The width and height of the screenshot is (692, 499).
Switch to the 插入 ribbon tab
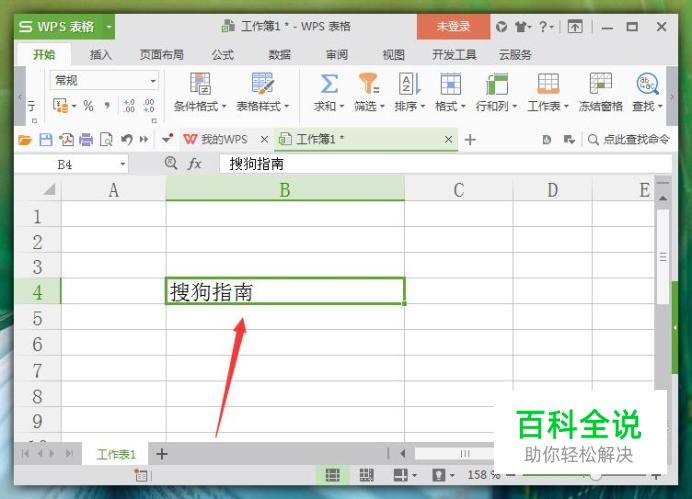pos(101,55)
